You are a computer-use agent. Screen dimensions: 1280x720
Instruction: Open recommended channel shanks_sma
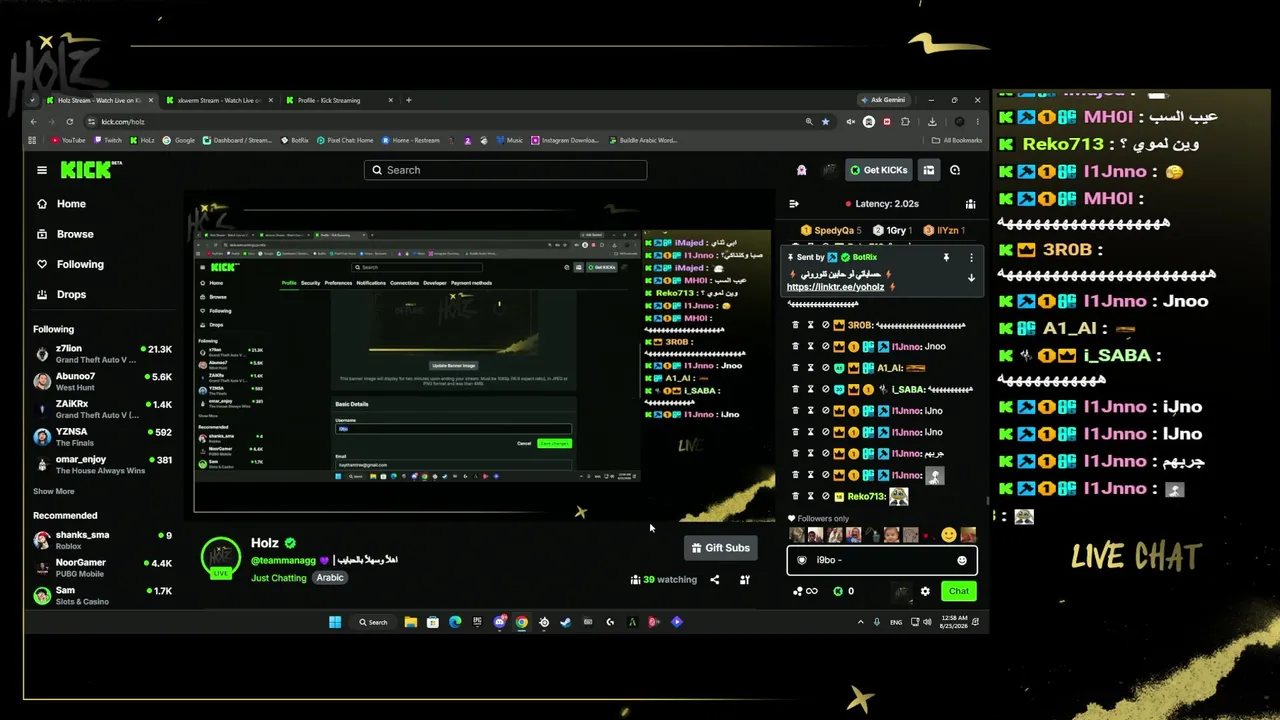click(x=102, y=540)
